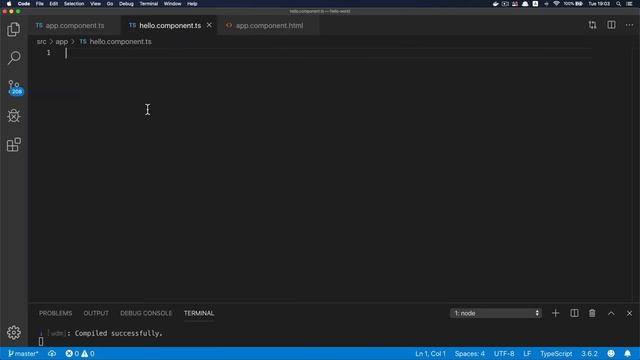
Task: Split the terminal pane
Action: pos(574,313)
